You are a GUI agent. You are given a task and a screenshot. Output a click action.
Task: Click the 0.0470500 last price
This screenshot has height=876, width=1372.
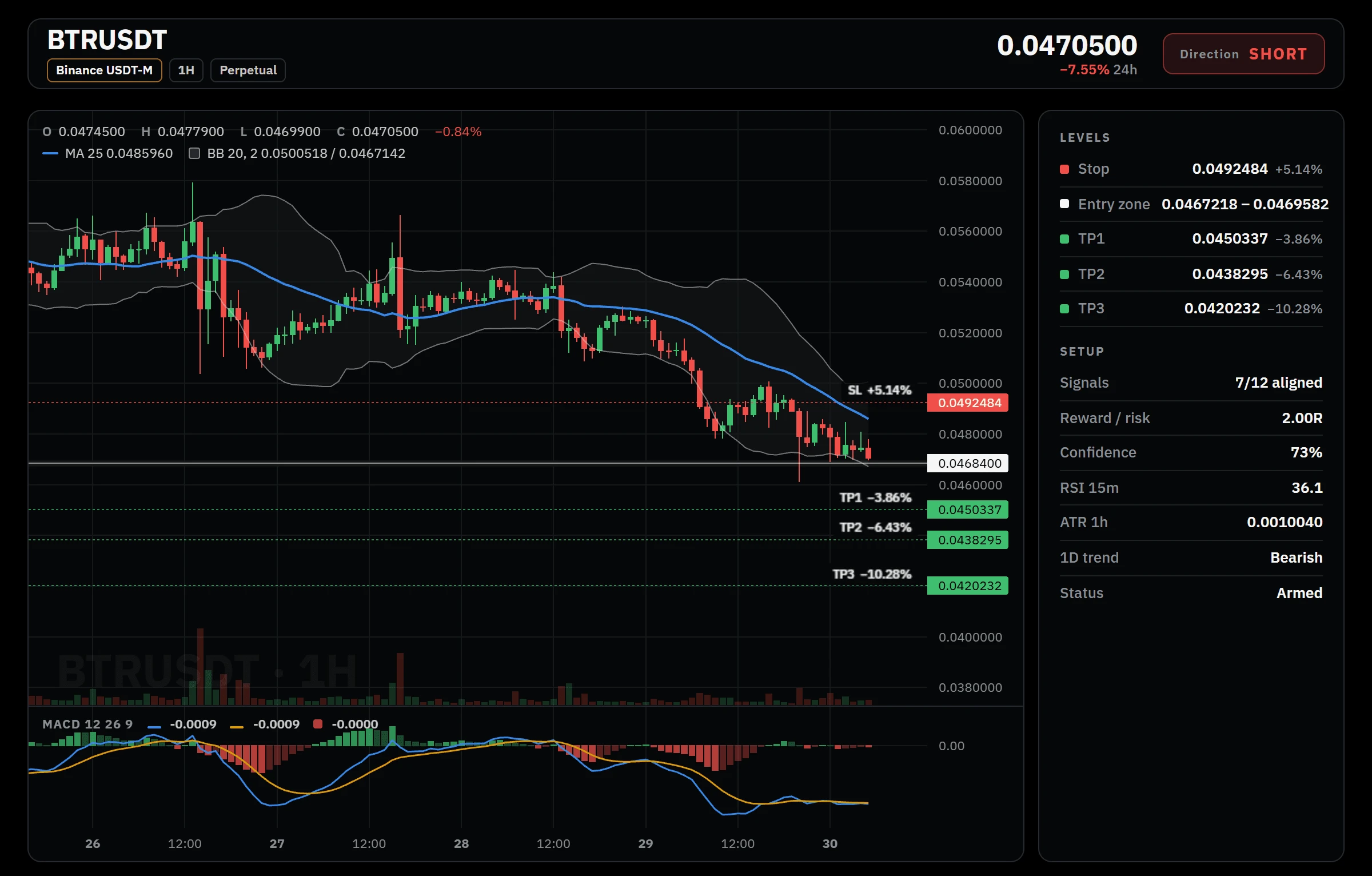tap(1067, 45)
